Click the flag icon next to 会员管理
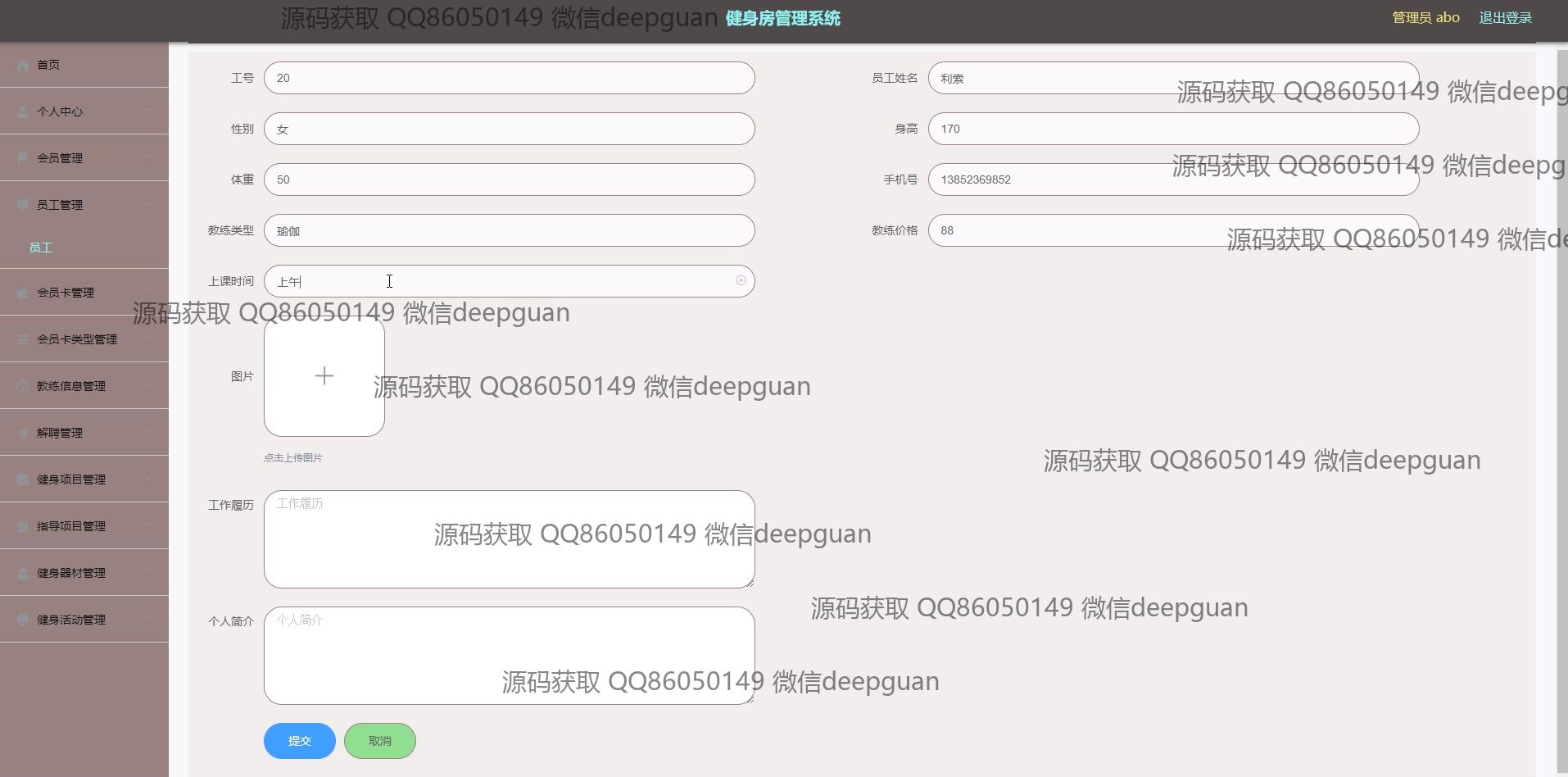Screen dimensions: 1568x777 pyautogui.click(x=23, y=158)
